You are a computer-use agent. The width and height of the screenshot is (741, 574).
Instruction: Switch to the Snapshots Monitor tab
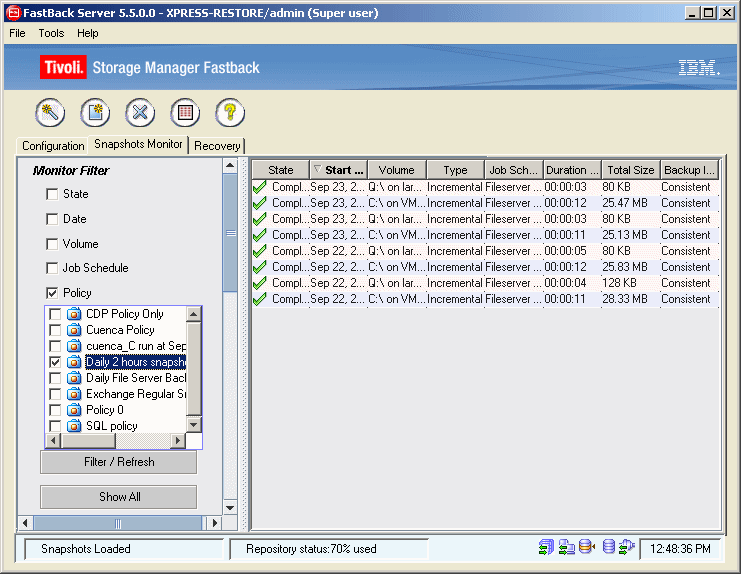click(x=138, y=144)
